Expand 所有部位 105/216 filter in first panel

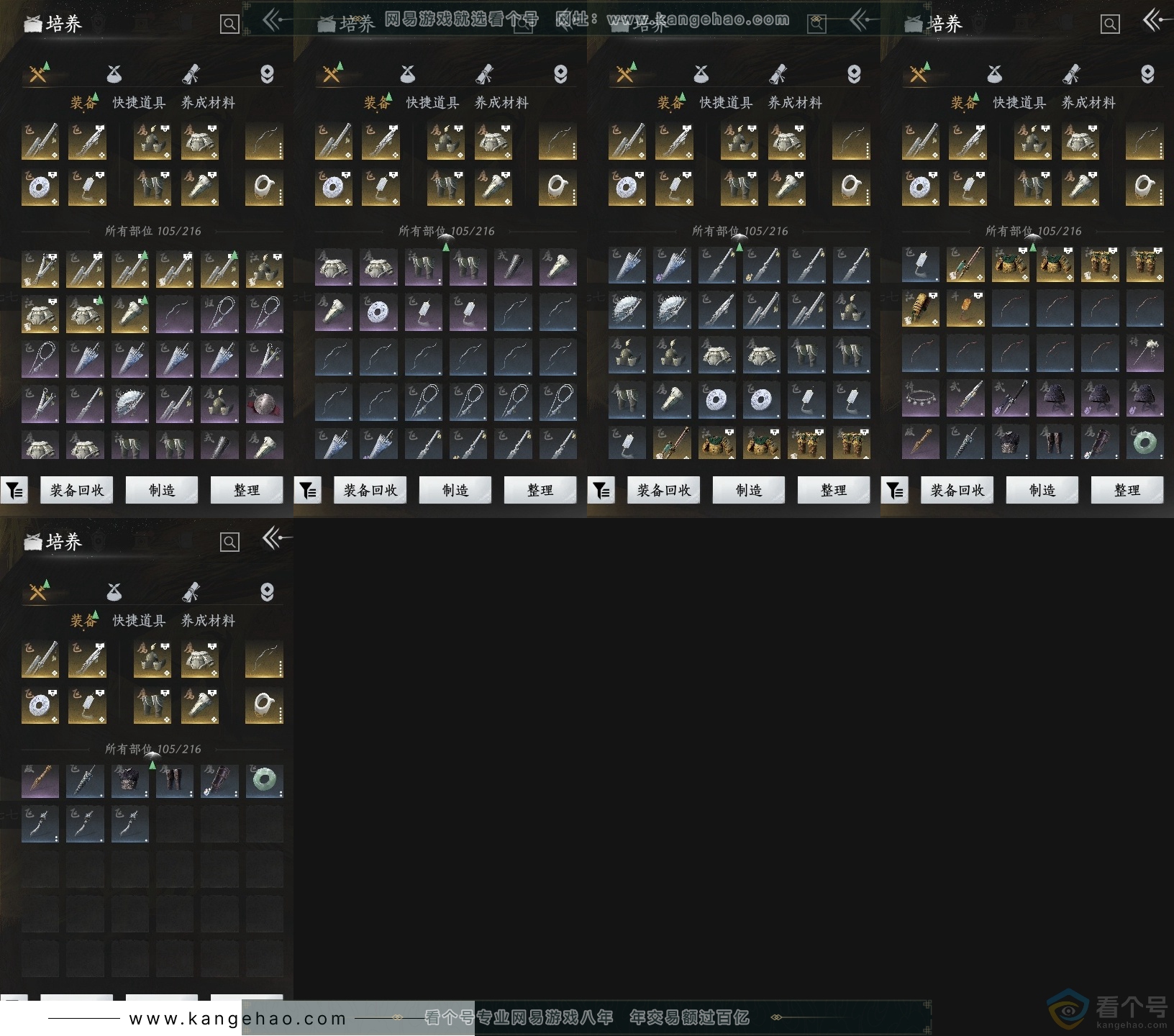point(153,231)
